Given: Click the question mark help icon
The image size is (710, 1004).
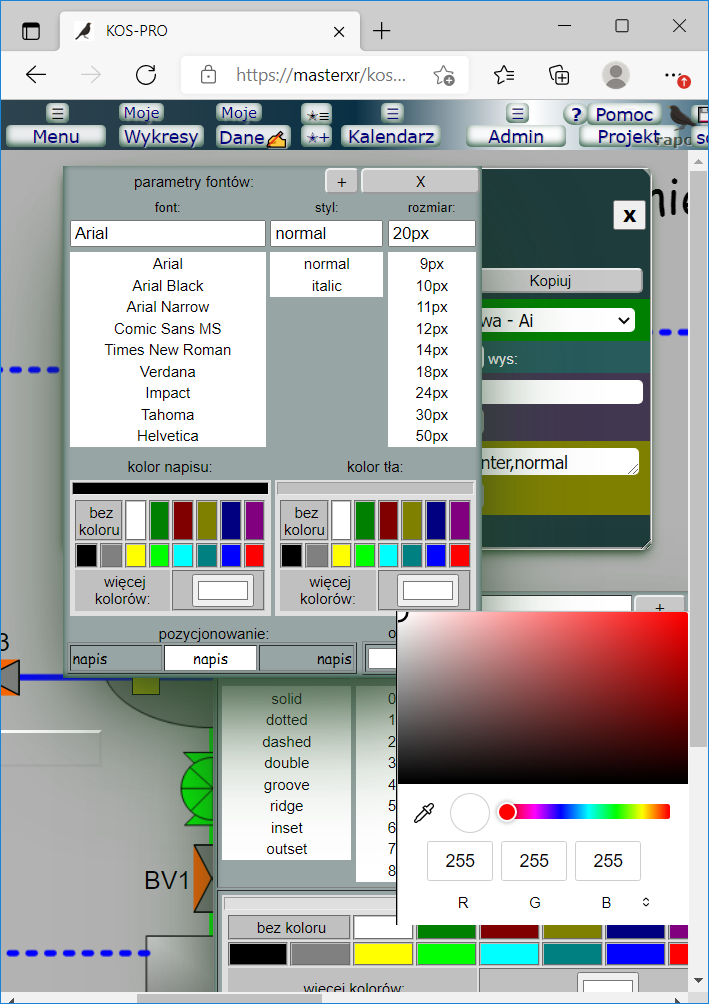Looking at the screenshot, I should (x=575, y=114).
